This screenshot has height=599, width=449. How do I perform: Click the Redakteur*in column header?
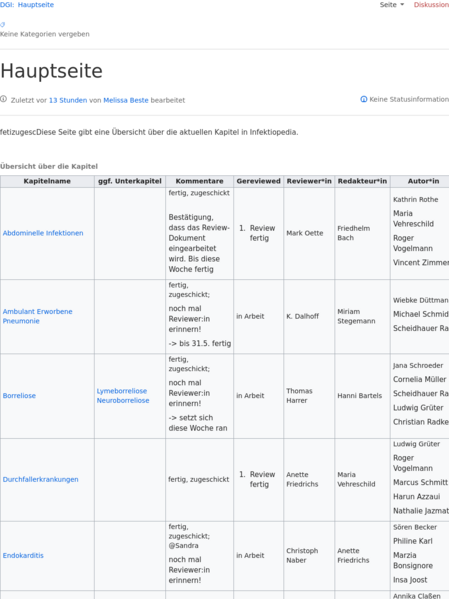point(362,181)
